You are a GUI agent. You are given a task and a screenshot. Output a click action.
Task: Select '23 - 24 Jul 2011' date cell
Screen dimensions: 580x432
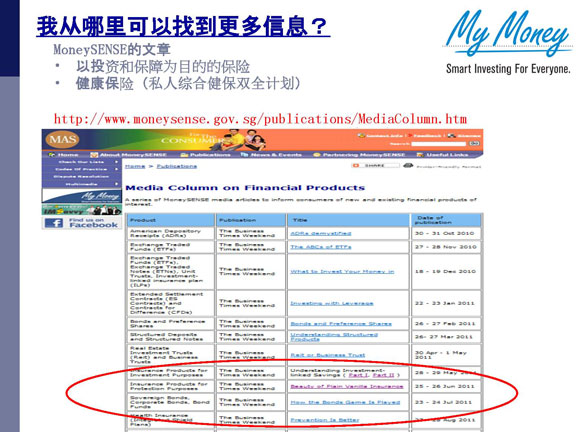(446, 402)
